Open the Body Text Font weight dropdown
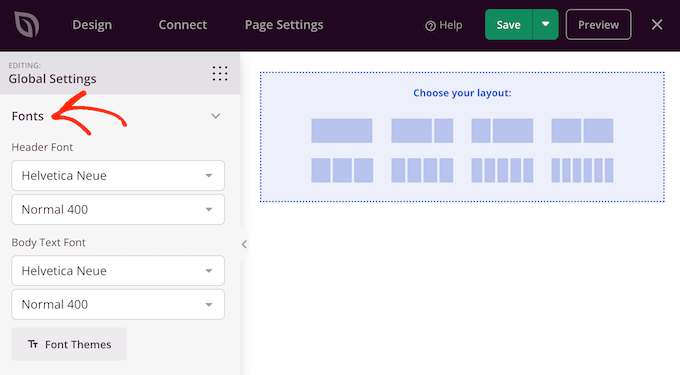The image size is (680, 375). pos(118,304)
